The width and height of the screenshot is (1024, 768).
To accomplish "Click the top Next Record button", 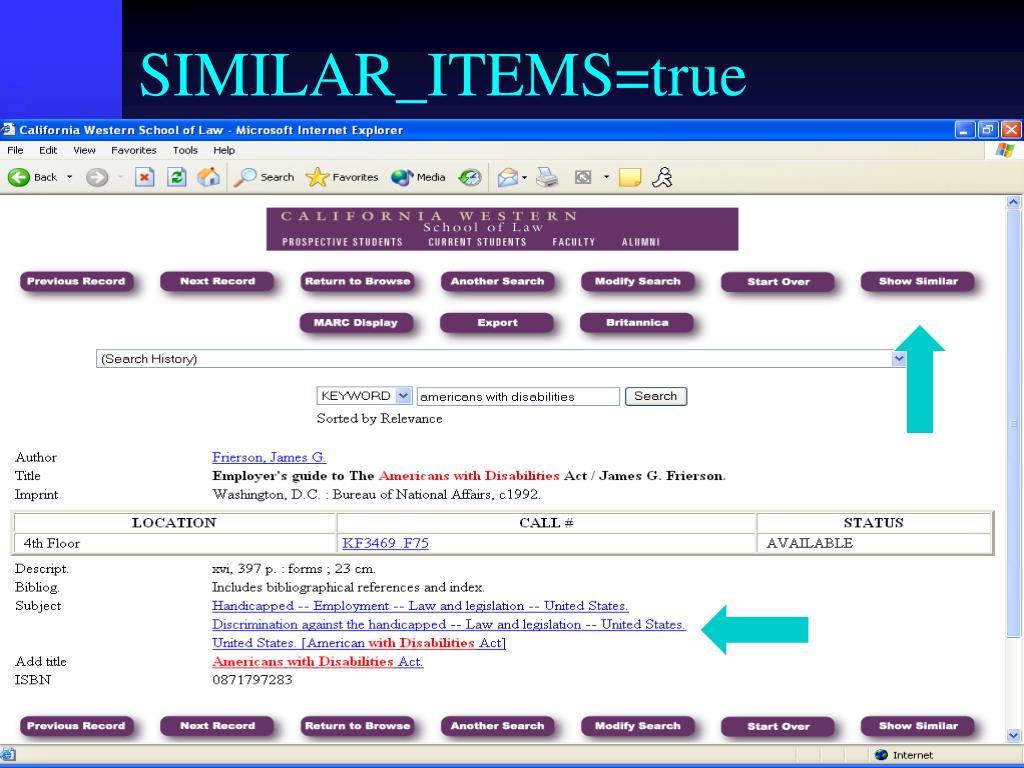I will tap(217, 281).
